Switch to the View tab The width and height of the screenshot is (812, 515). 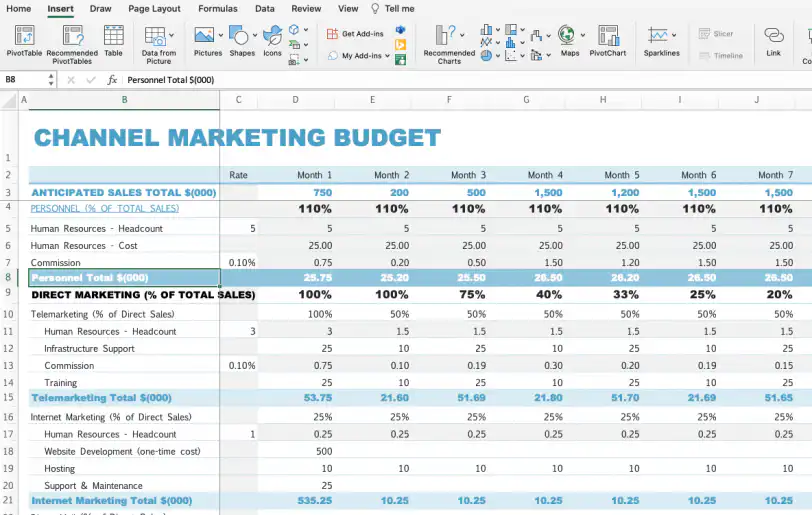pyautogui.click(x=348, y=9)
